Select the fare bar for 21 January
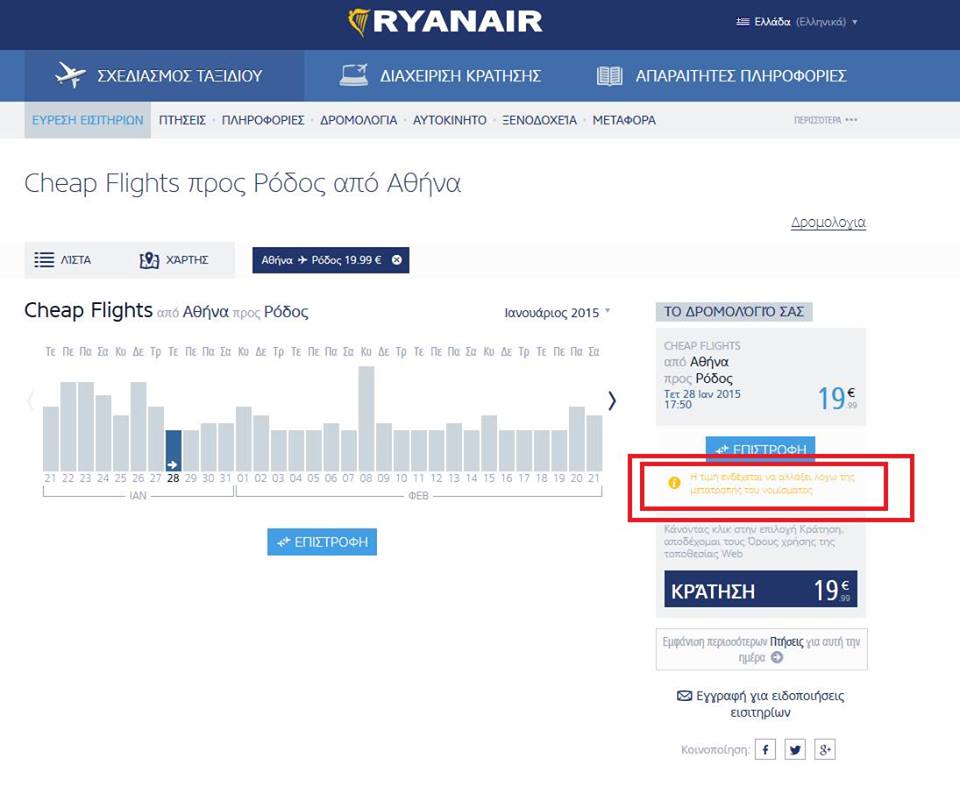The width and height of the screenshot is (960, 786). click(51, 438)
